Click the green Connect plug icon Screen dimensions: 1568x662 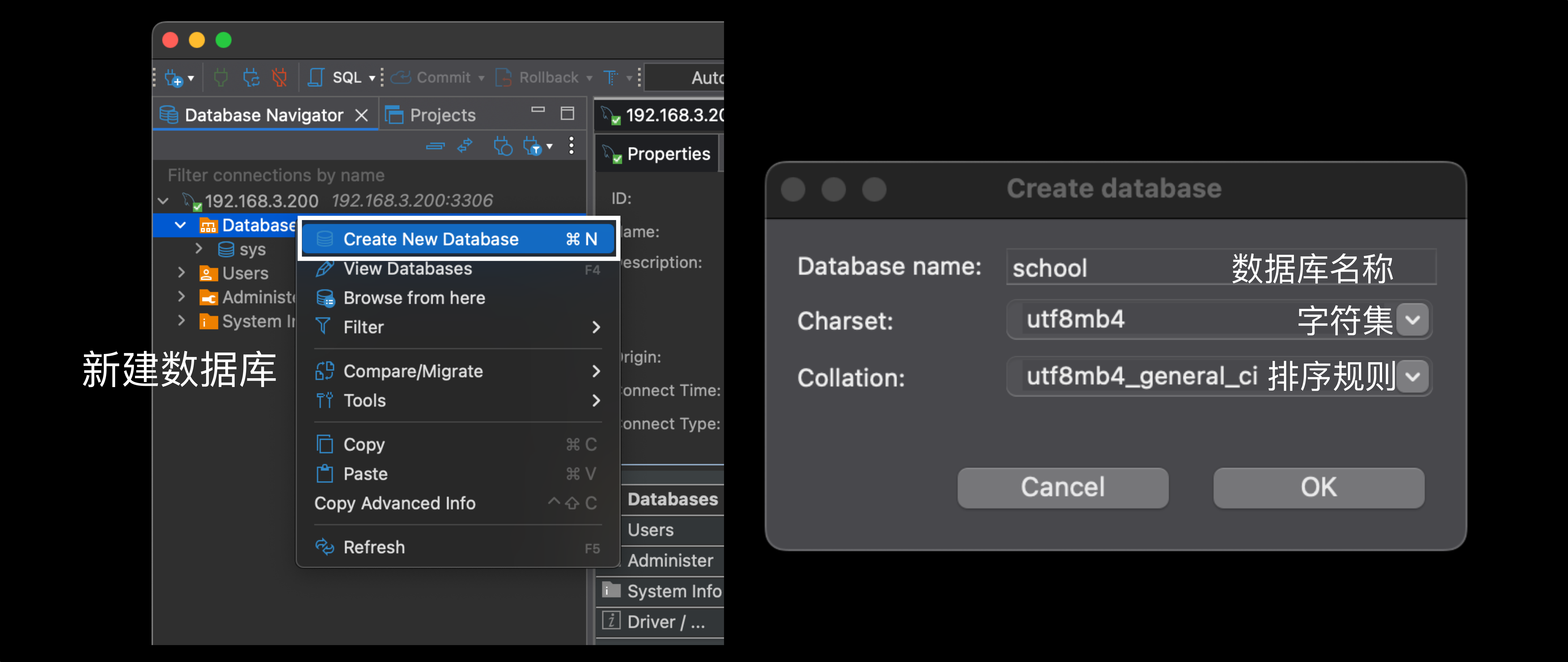point(221,77)
